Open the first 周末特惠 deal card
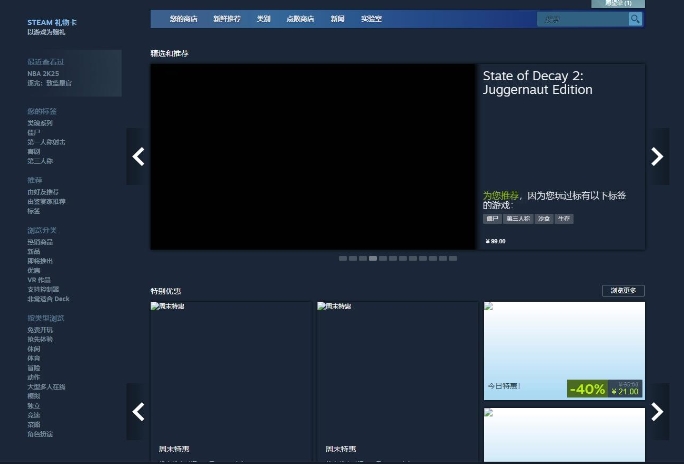This screenshot has width=684, height=464. click(x=231, y=382)
